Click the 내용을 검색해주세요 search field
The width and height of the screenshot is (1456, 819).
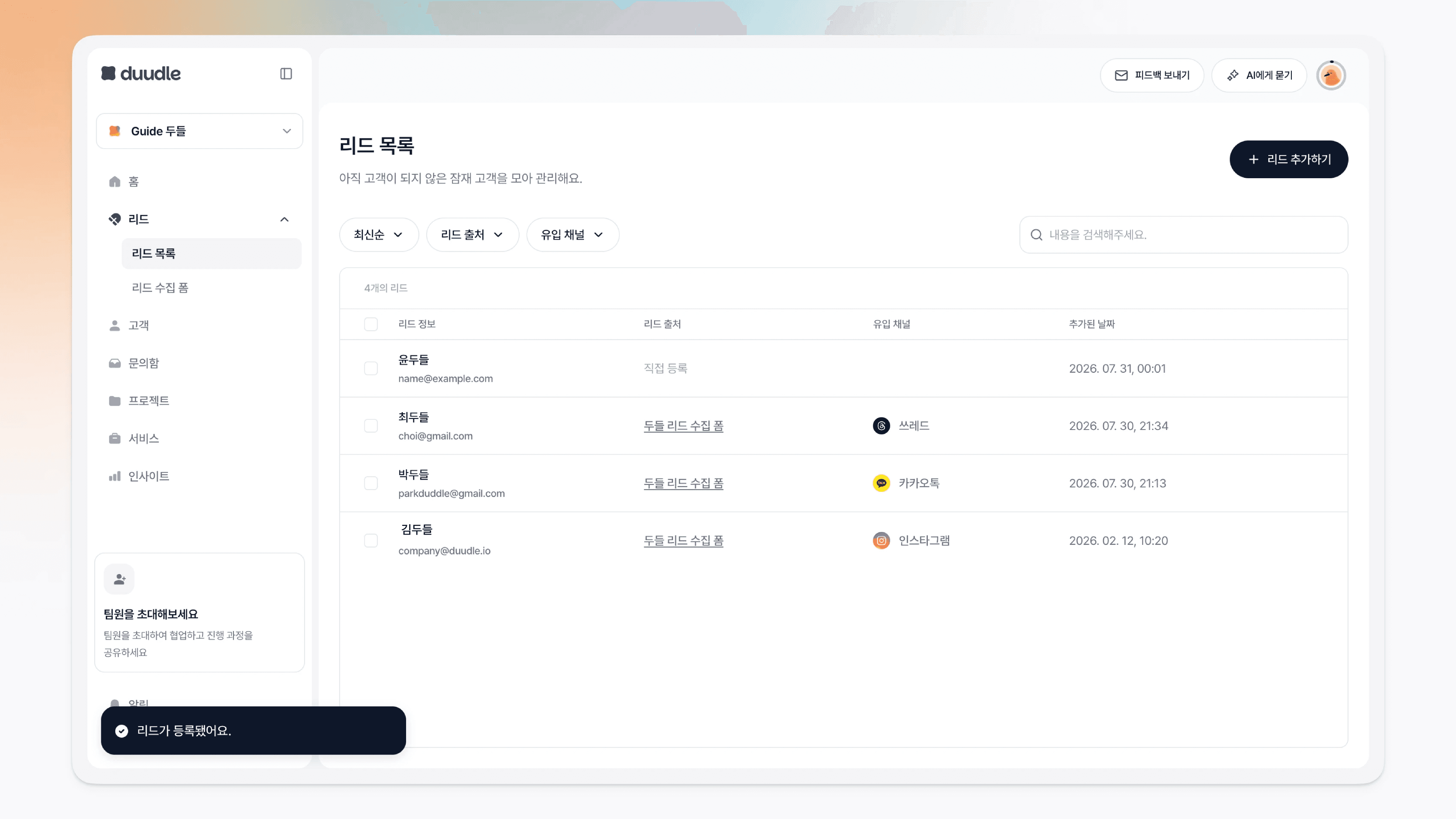[1183, 235]
